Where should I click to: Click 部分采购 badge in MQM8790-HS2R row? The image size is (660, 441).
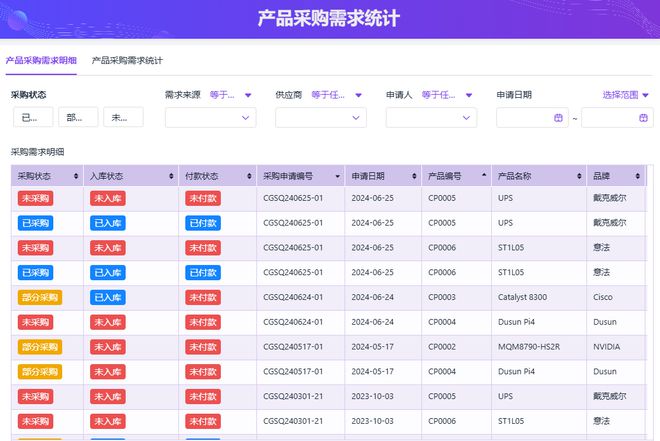(x=40, y=347)
